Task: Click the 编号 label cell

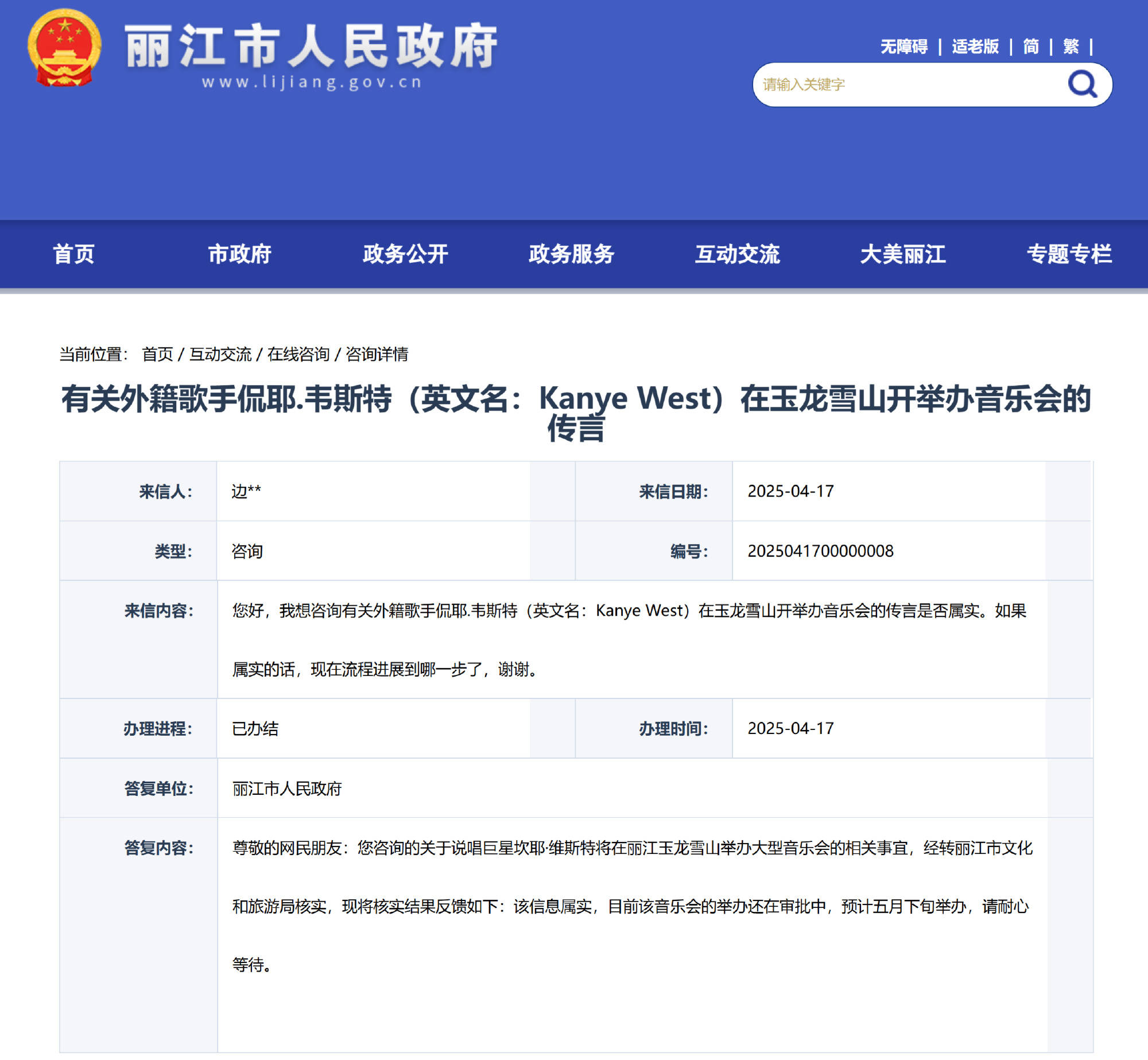Action: point(654,551)
